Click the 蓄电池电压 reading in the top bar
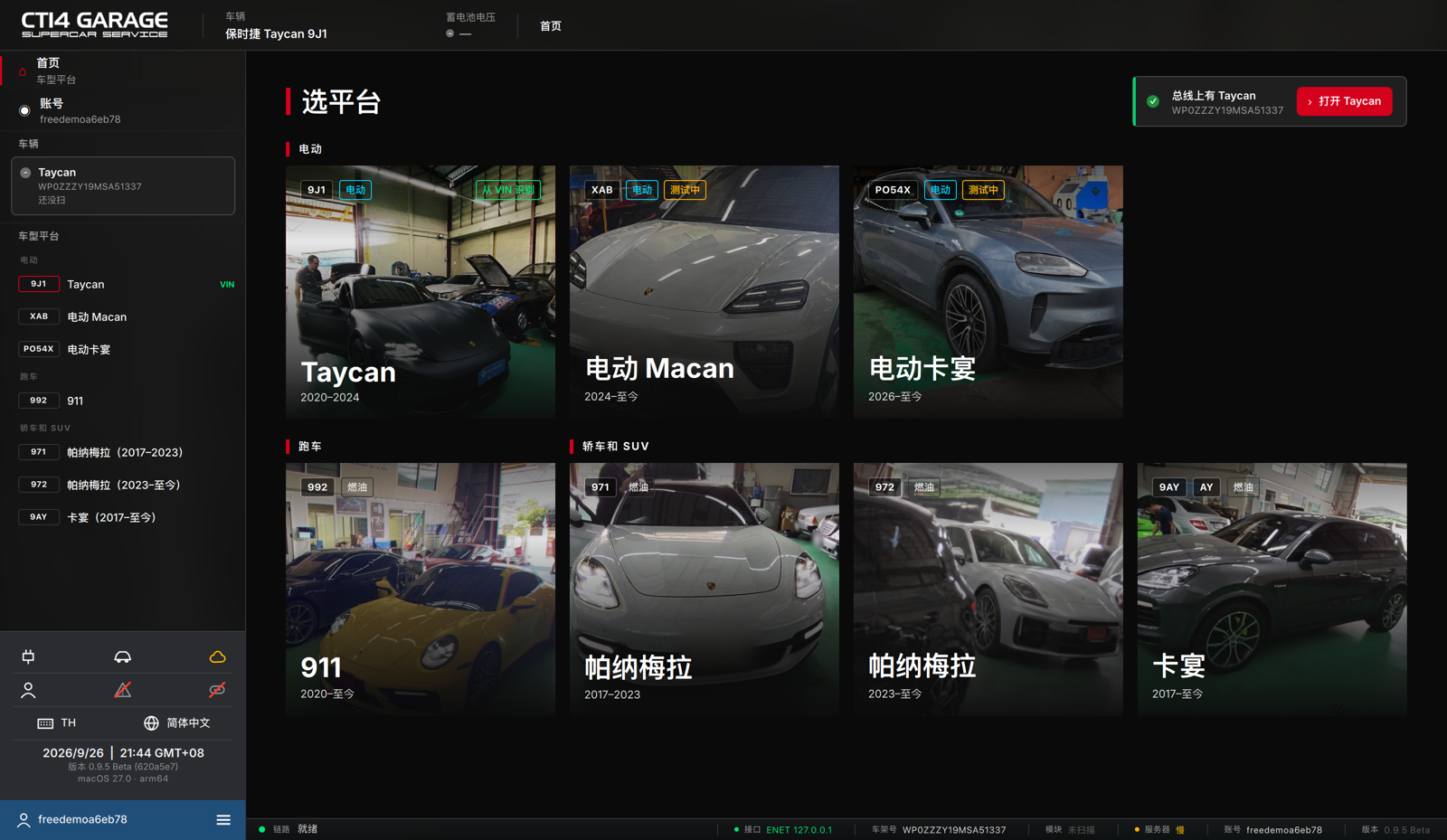Viewport: 1447px width, 840px height. 470,25
